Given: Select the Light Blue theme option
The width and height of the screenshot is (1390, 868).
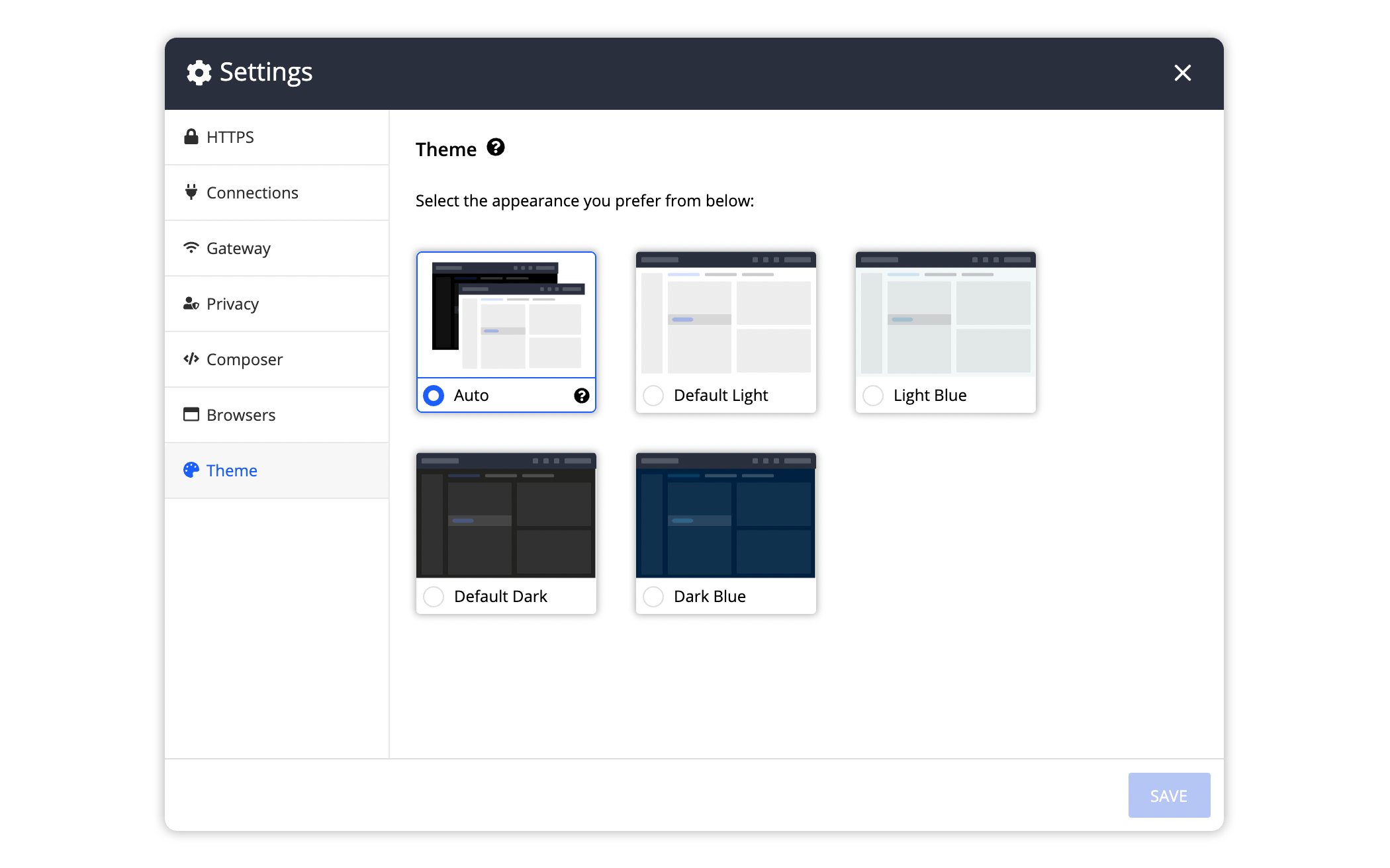Looking at the screenshot, I should click(872, 394).
